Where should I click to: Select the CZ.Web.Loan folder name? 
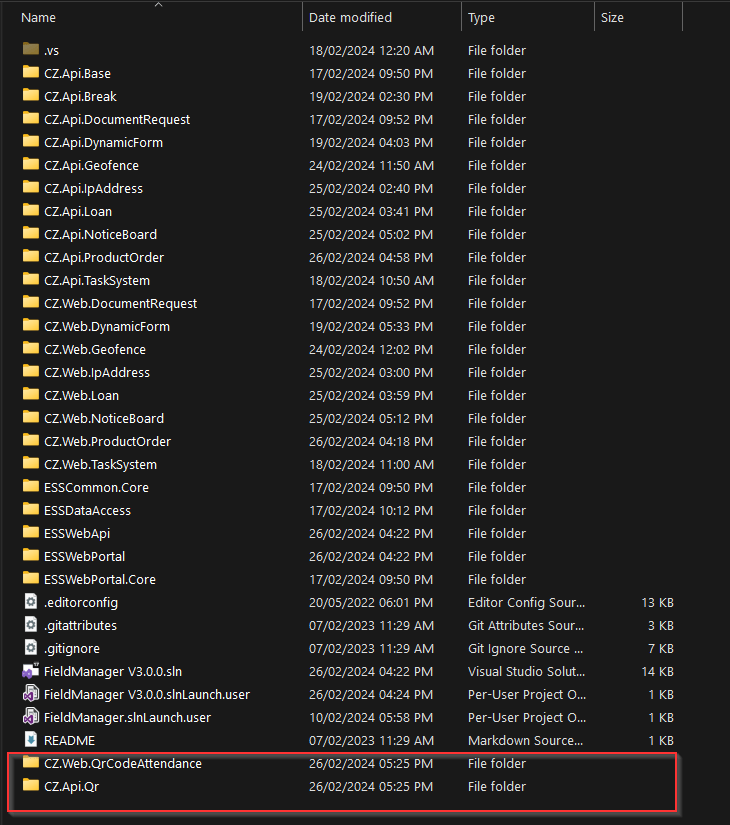(82, 396)
